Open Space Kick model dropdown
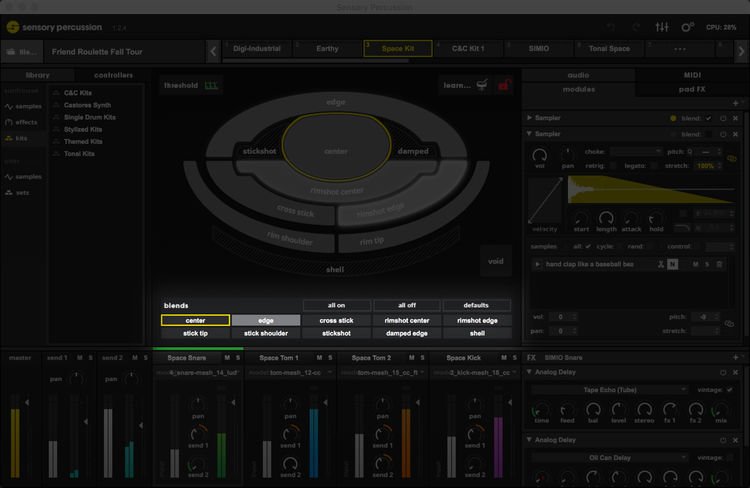 click(x=474, y=373)
